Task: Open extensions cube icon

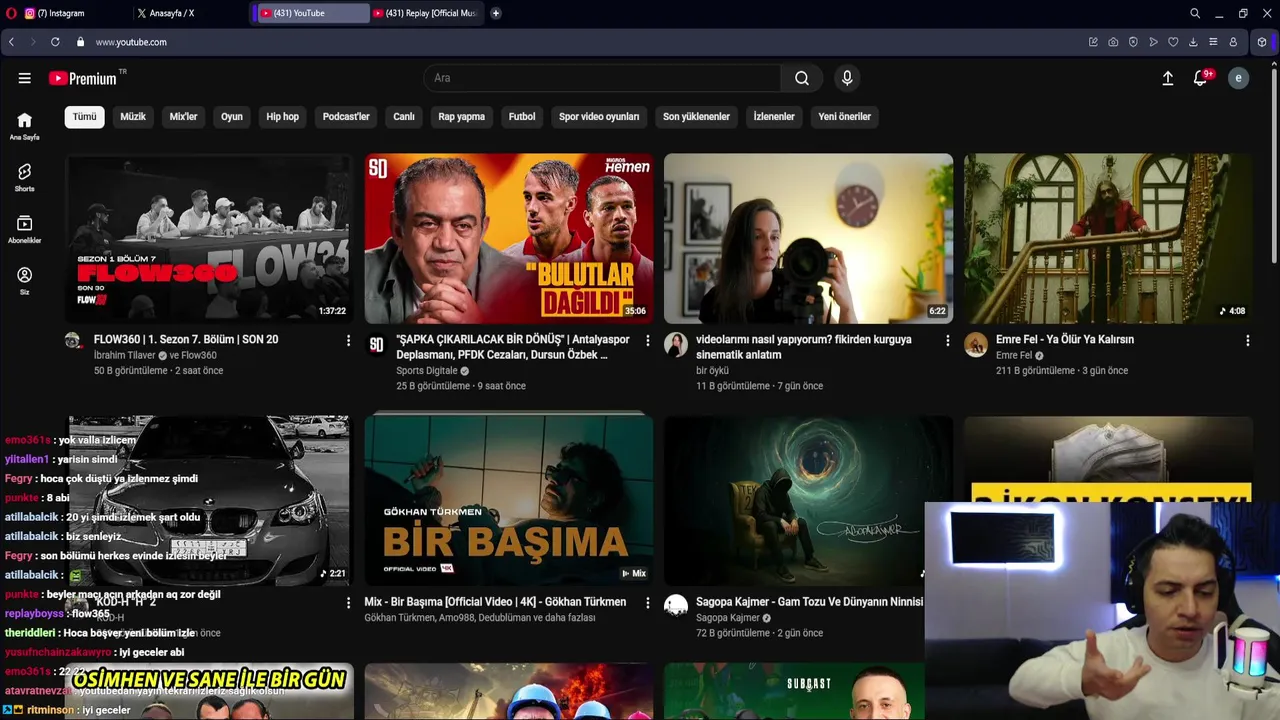Action: pos(1262,42)
